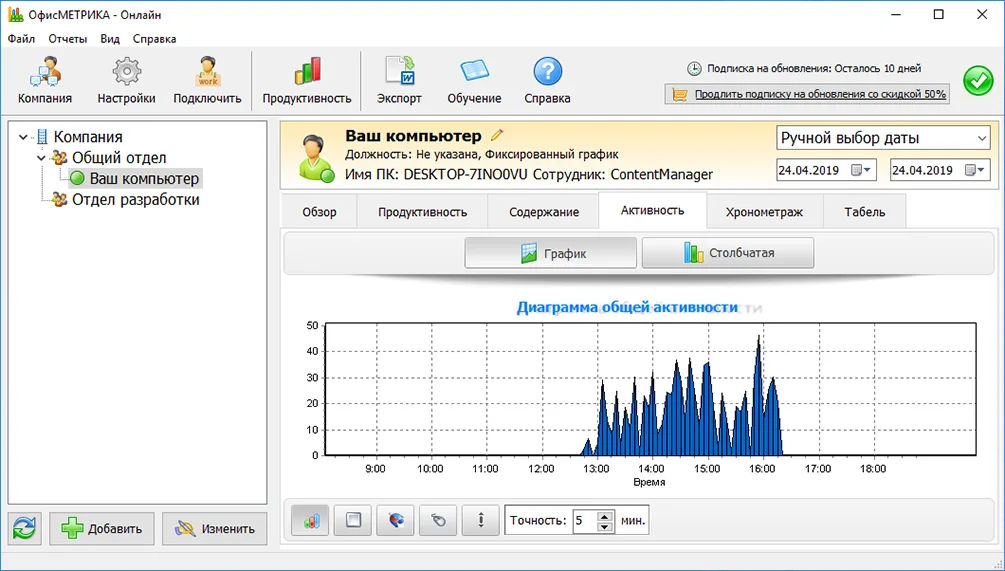Collapse the Общий отдел tree node
This screenshot has height=571, width=1005.
[x=42, y=158]
